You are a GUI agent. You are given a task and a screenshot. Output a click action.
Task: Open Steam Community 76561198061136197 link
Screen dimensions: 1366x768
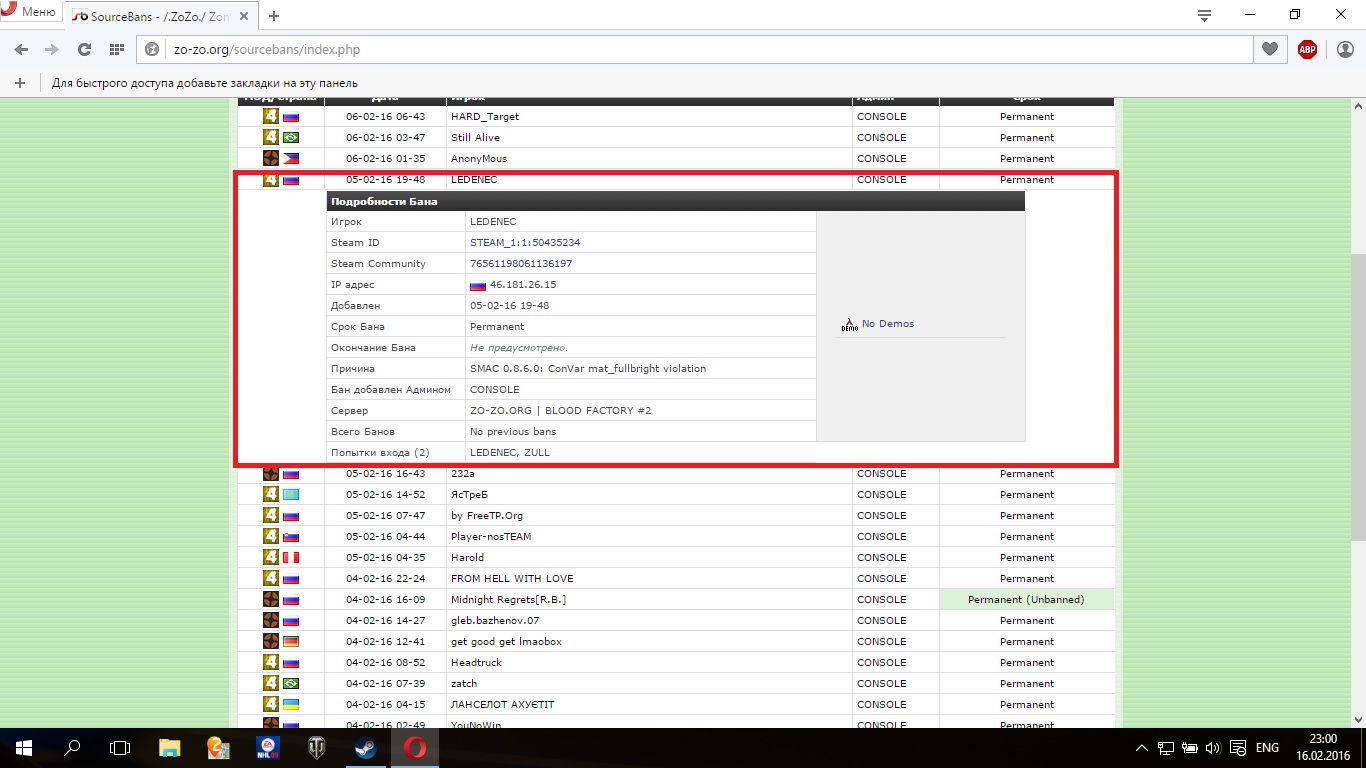521,264
